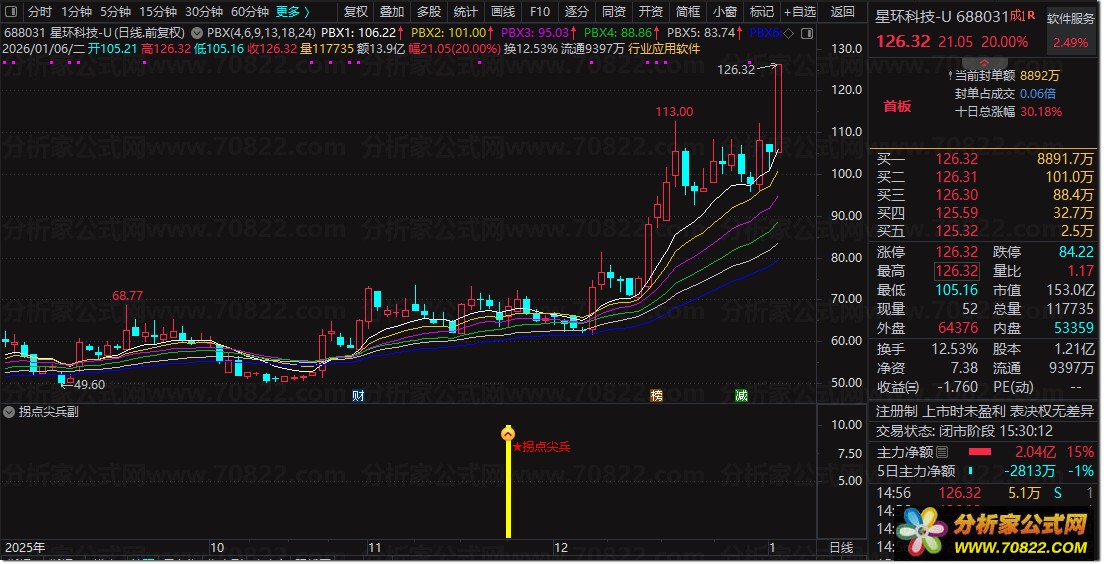Select the 1分钟 period
This screenshot has width=1104, height=564.
coord(76,12)
